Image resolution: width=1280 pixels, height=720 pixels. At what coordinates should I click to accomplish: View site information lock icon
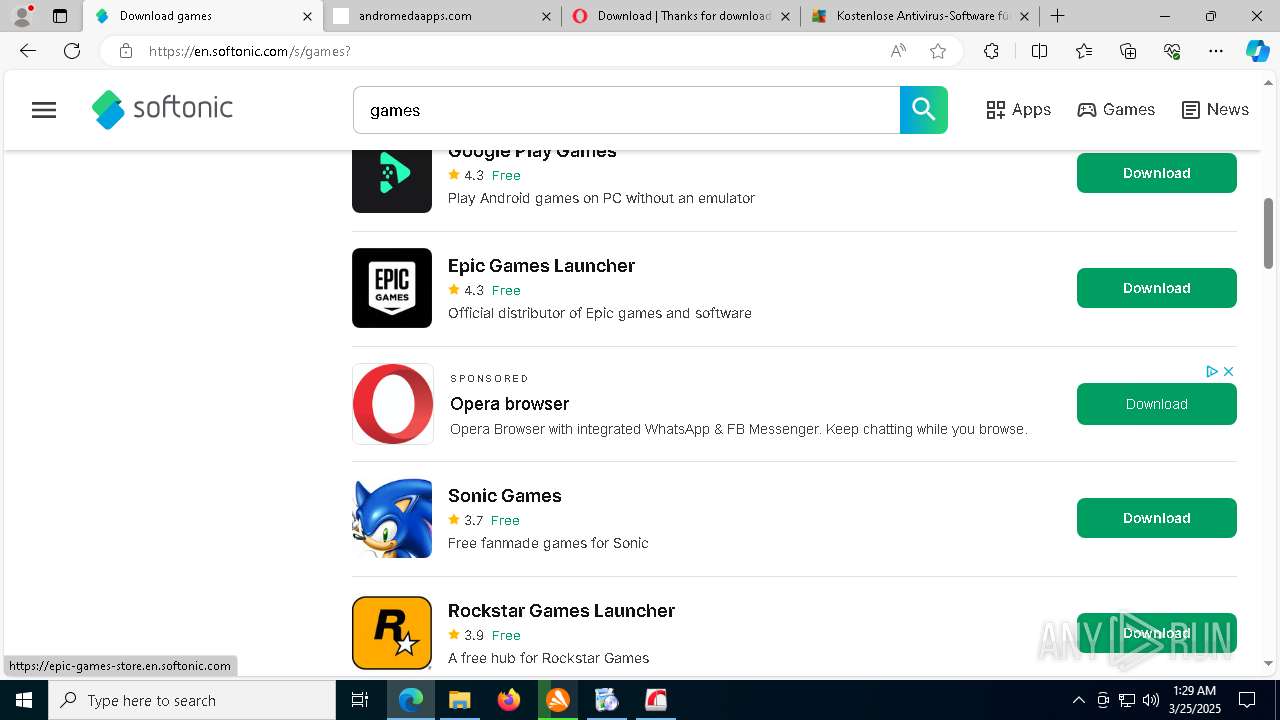(x=125, y=51)
